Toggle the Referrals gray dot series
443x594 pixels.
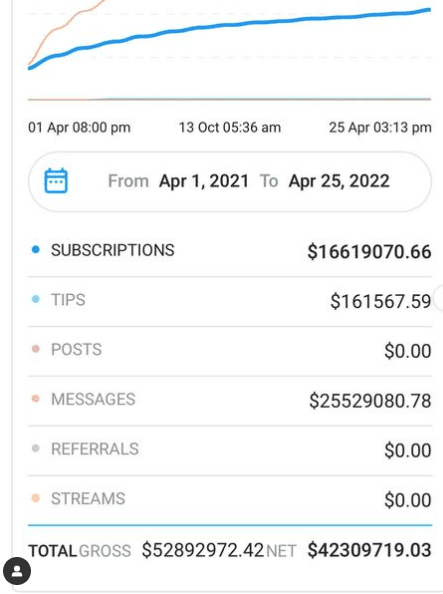click(36, 449)
